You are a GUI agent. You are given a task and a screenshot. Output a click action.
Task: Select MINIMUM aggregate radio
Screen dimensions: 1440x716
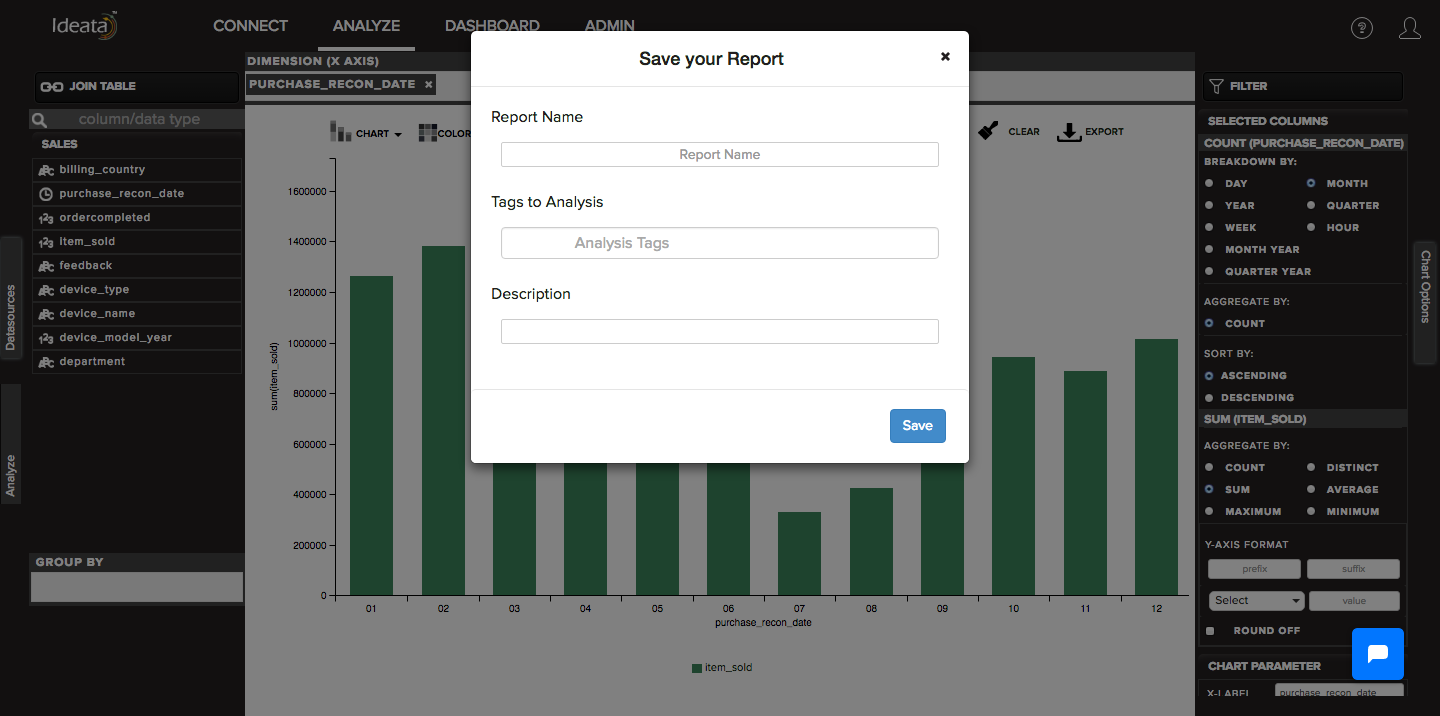tap(1311, 512)
